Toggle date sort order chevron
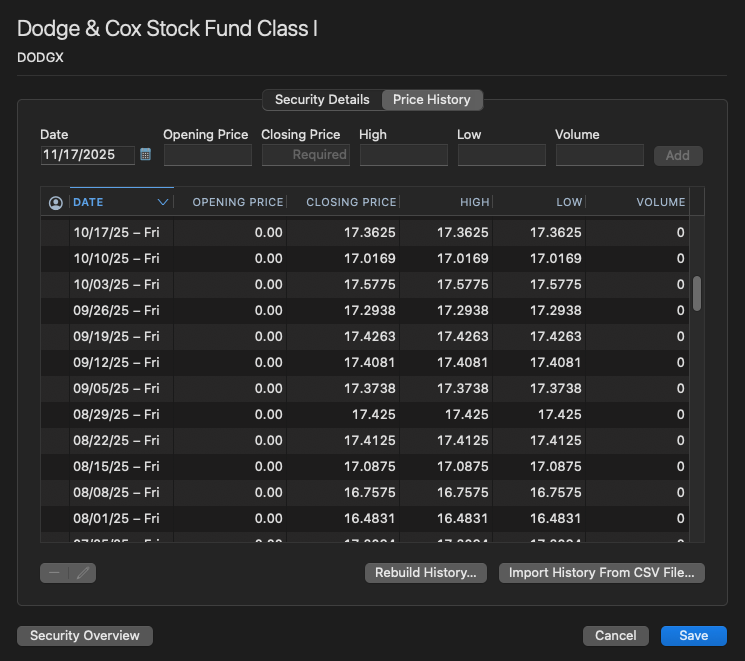The height and width of the screenshot is (661, 745). click(x=162, y=202)
